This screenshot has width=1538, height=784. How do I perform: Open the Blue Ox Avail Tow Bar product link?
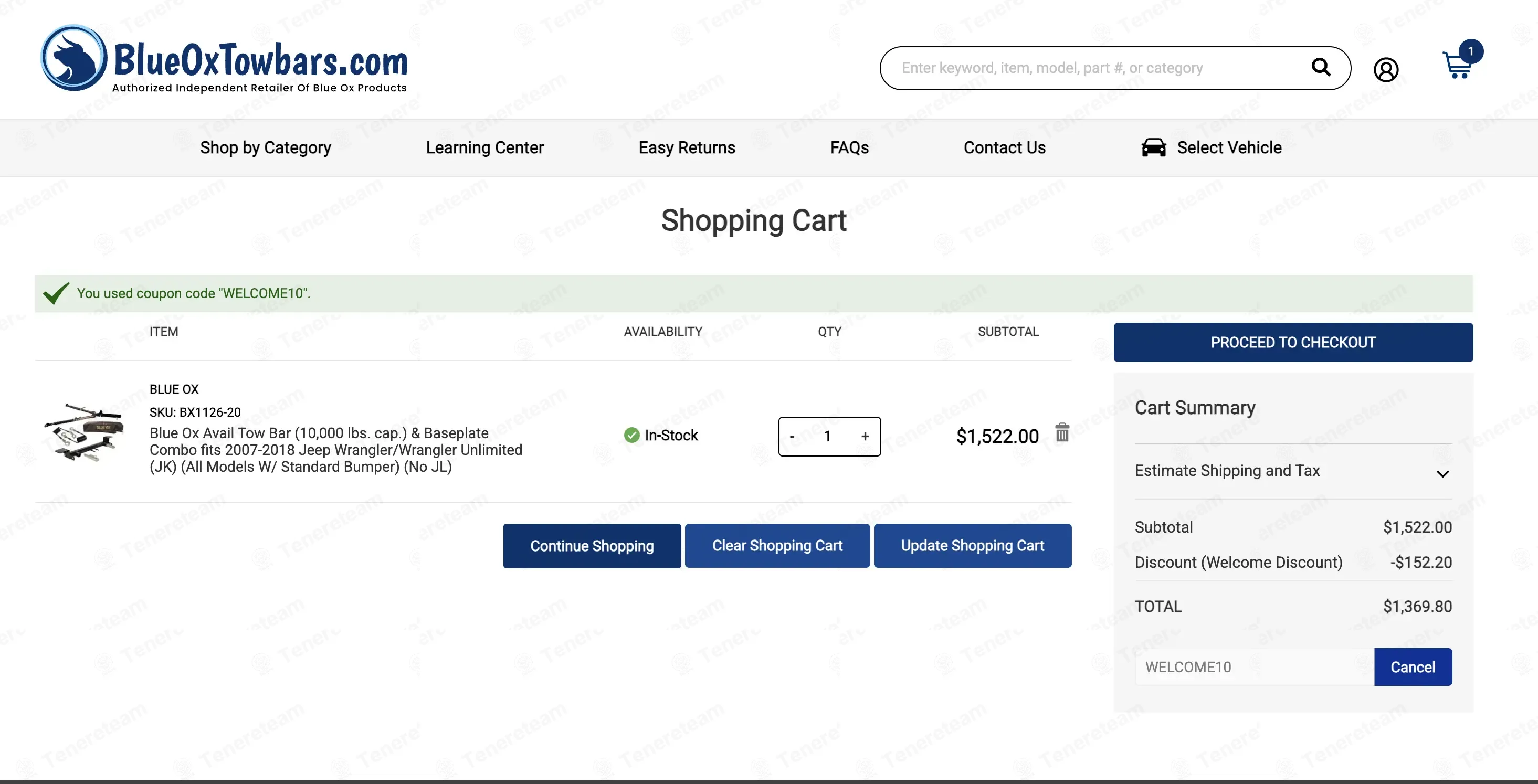pyautogui.click(x=335, y=450)
